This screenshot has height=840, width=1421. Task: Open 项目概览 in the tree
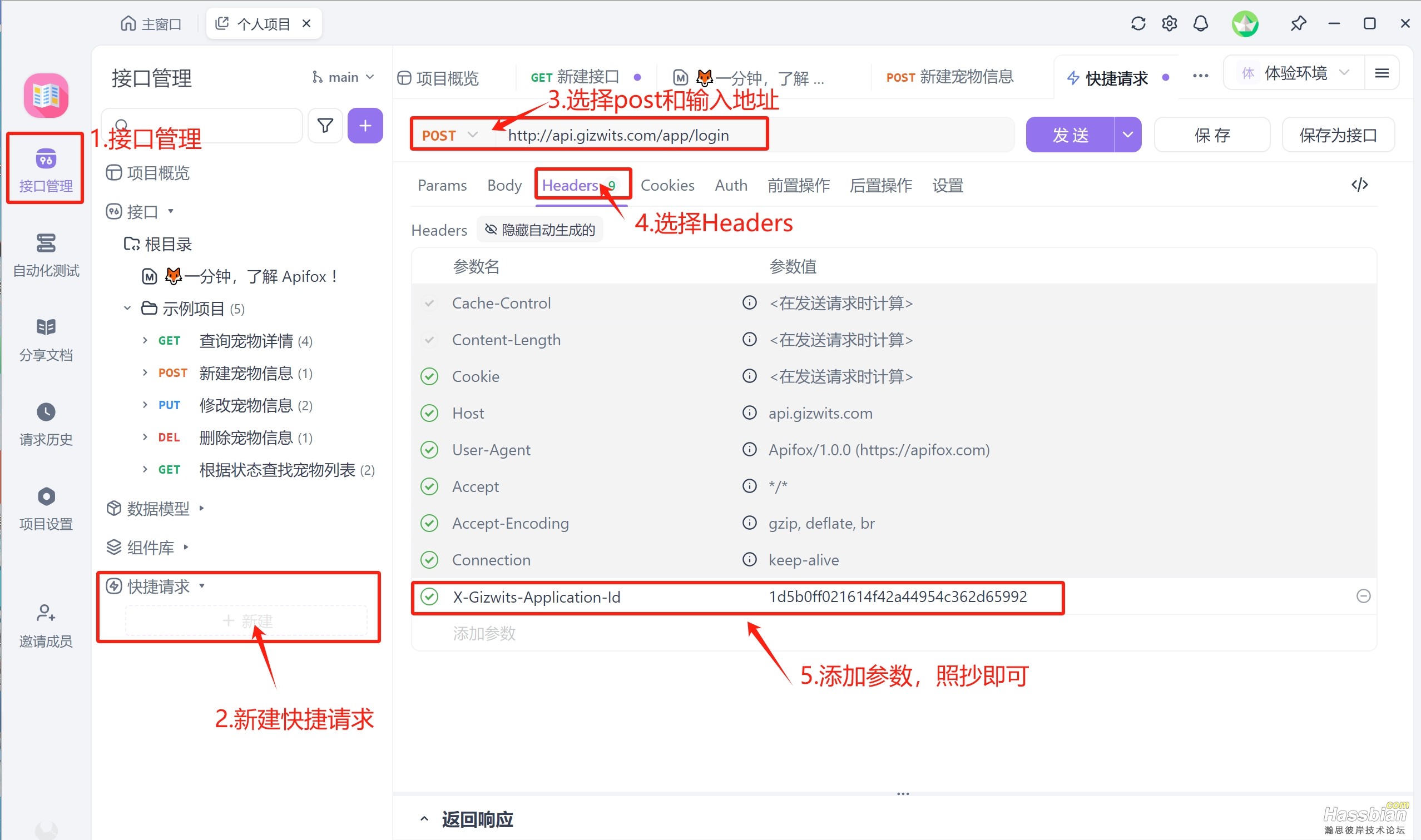coord(148,173)
